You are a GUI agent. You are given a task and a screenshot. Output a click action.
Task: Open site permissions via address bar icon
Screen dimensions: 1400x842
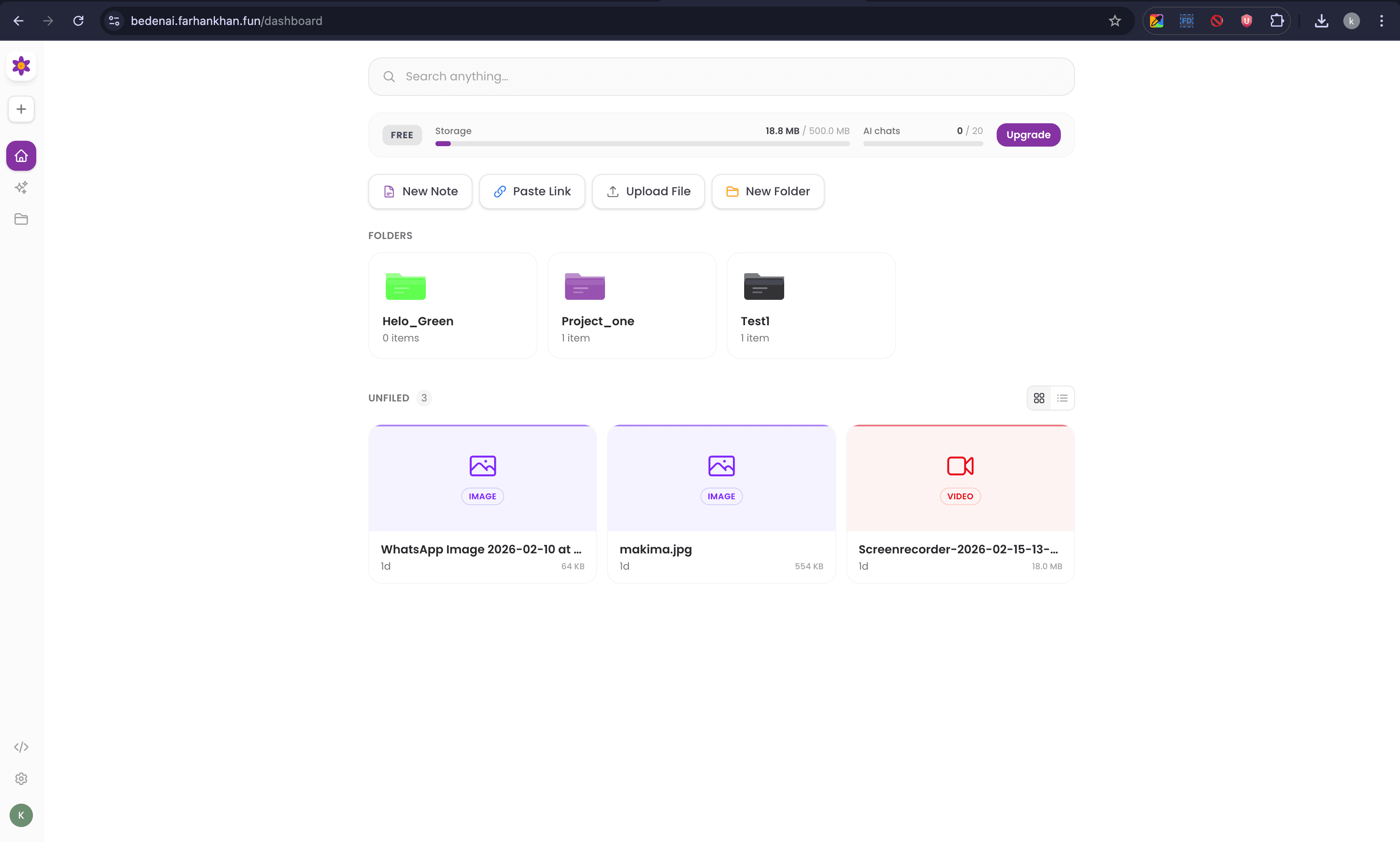coord(113,20)
